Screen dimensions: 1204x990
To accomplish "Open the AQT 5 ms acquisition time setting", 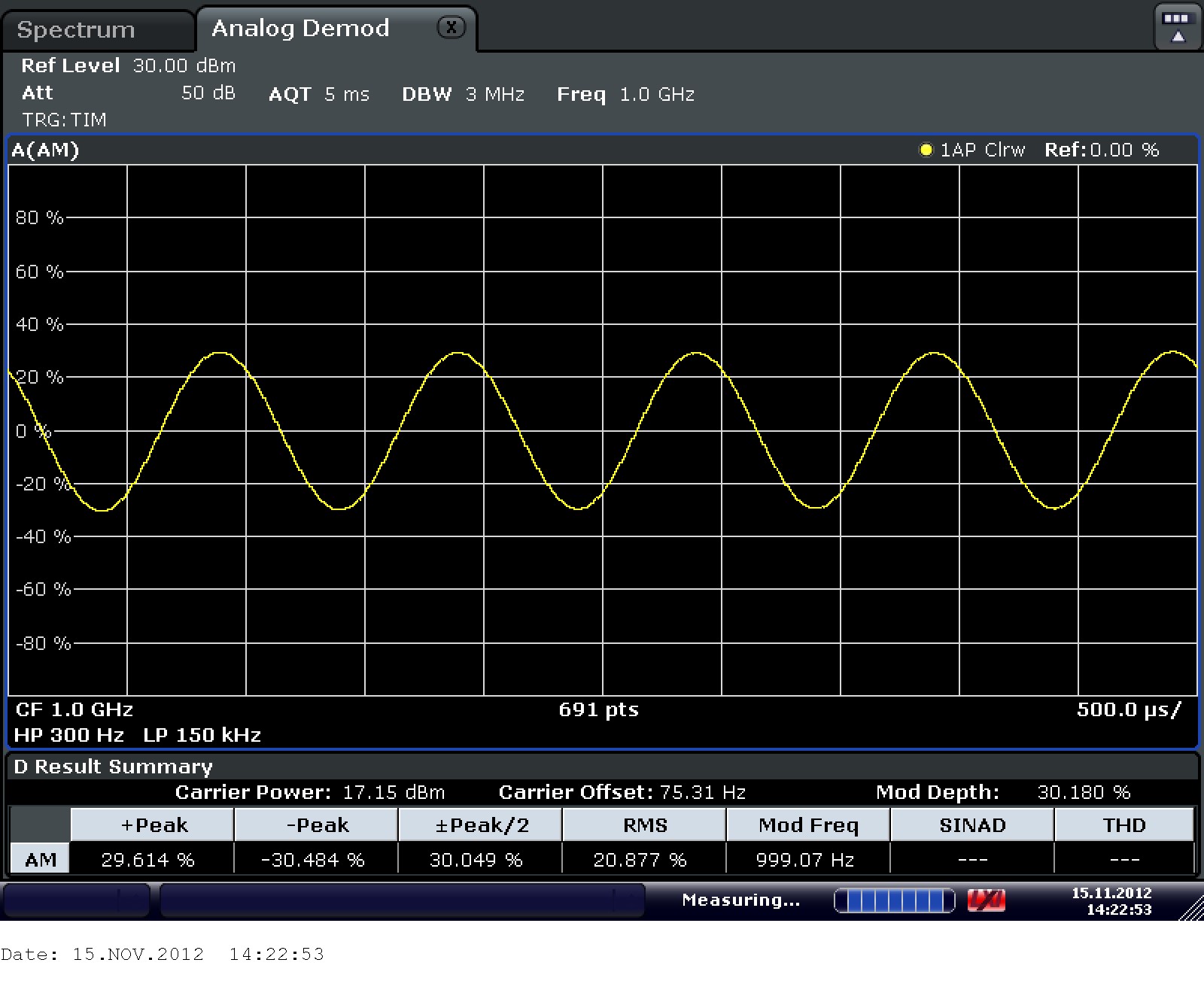I will [319, 94].
